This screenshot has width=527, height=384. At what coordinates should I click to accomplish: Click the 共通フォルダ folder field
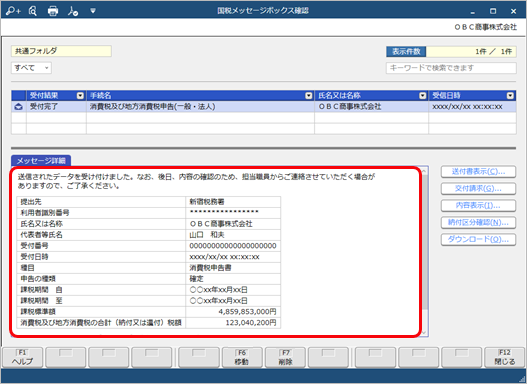pyautogui.click(x=61, y=51)
